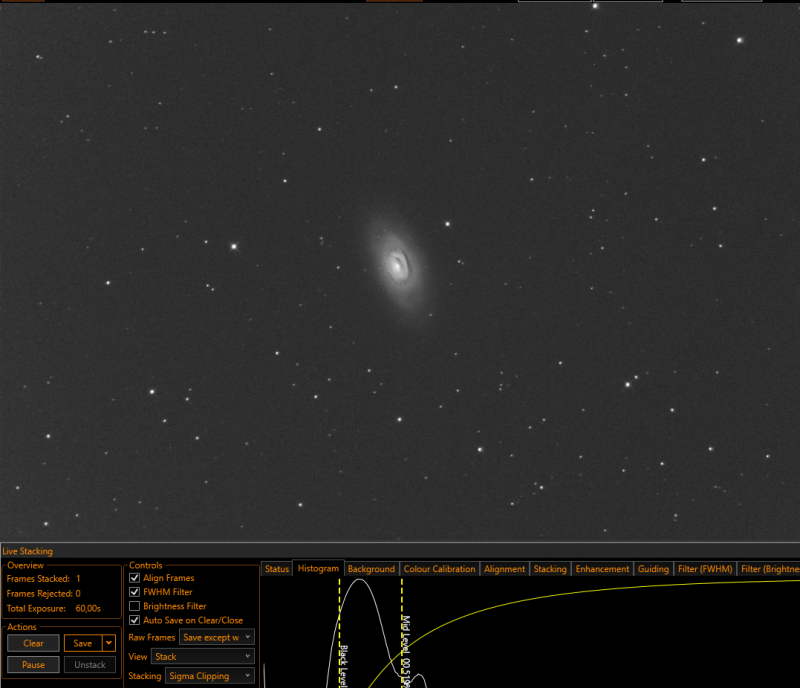Click the Save button
800x688 pixels.
pyautogui.click(x=83, y=643)
